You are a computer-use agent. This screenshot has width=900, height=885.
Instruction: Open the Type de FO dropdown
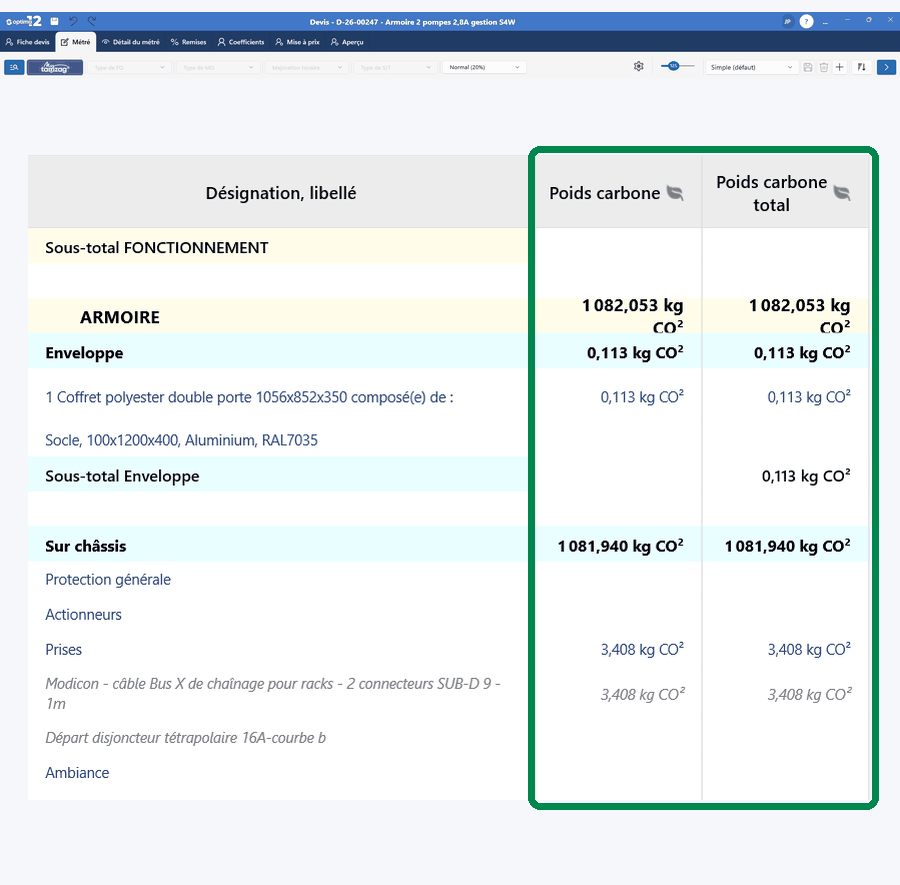point(129,67)
